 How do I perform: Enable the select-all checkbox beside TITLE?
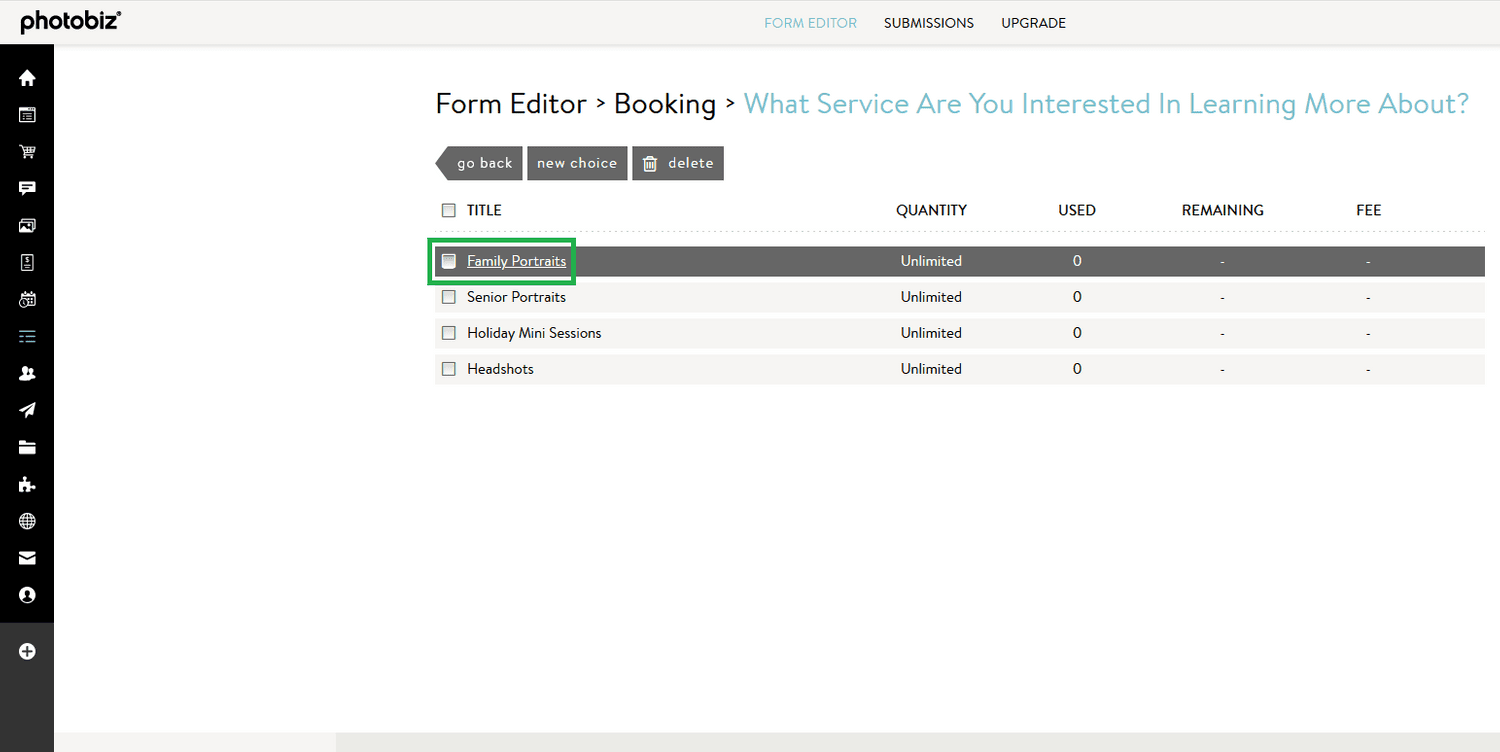pos(448,210)
